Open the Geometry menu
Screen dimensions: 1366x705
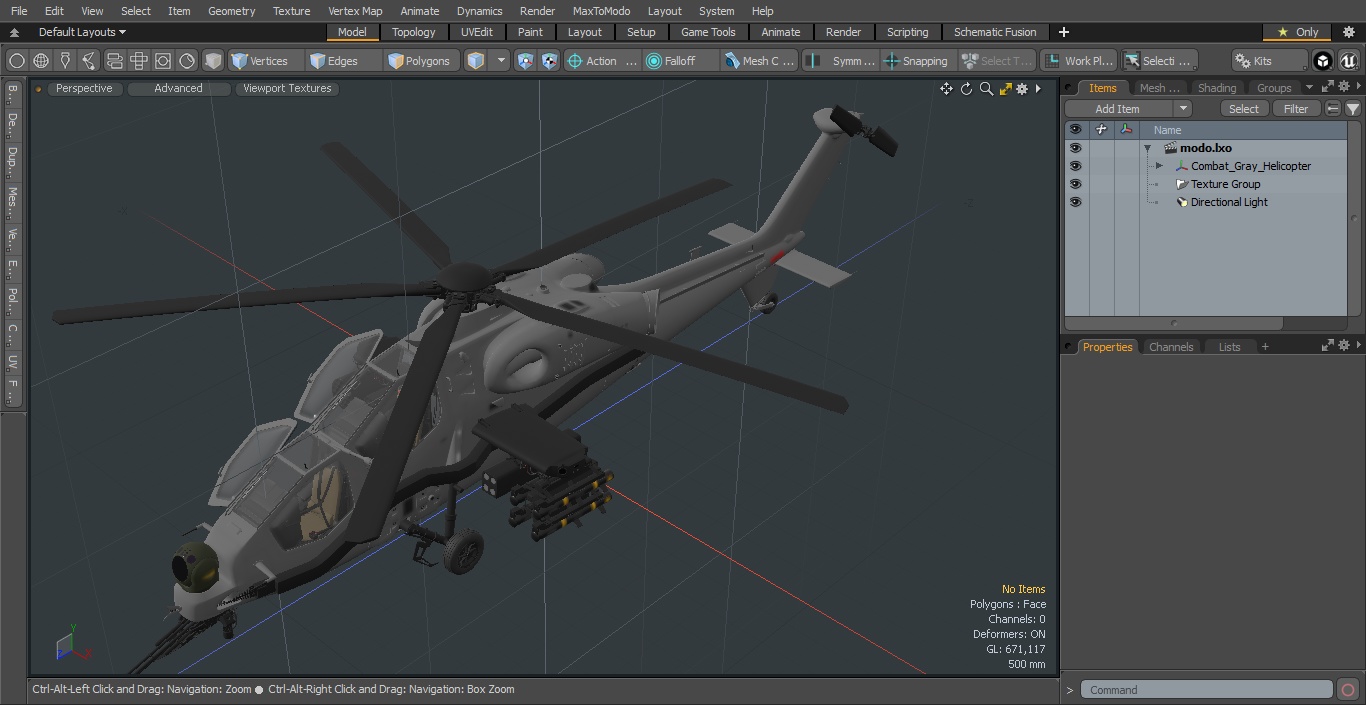pyautogui.click(x=231, y=11)
